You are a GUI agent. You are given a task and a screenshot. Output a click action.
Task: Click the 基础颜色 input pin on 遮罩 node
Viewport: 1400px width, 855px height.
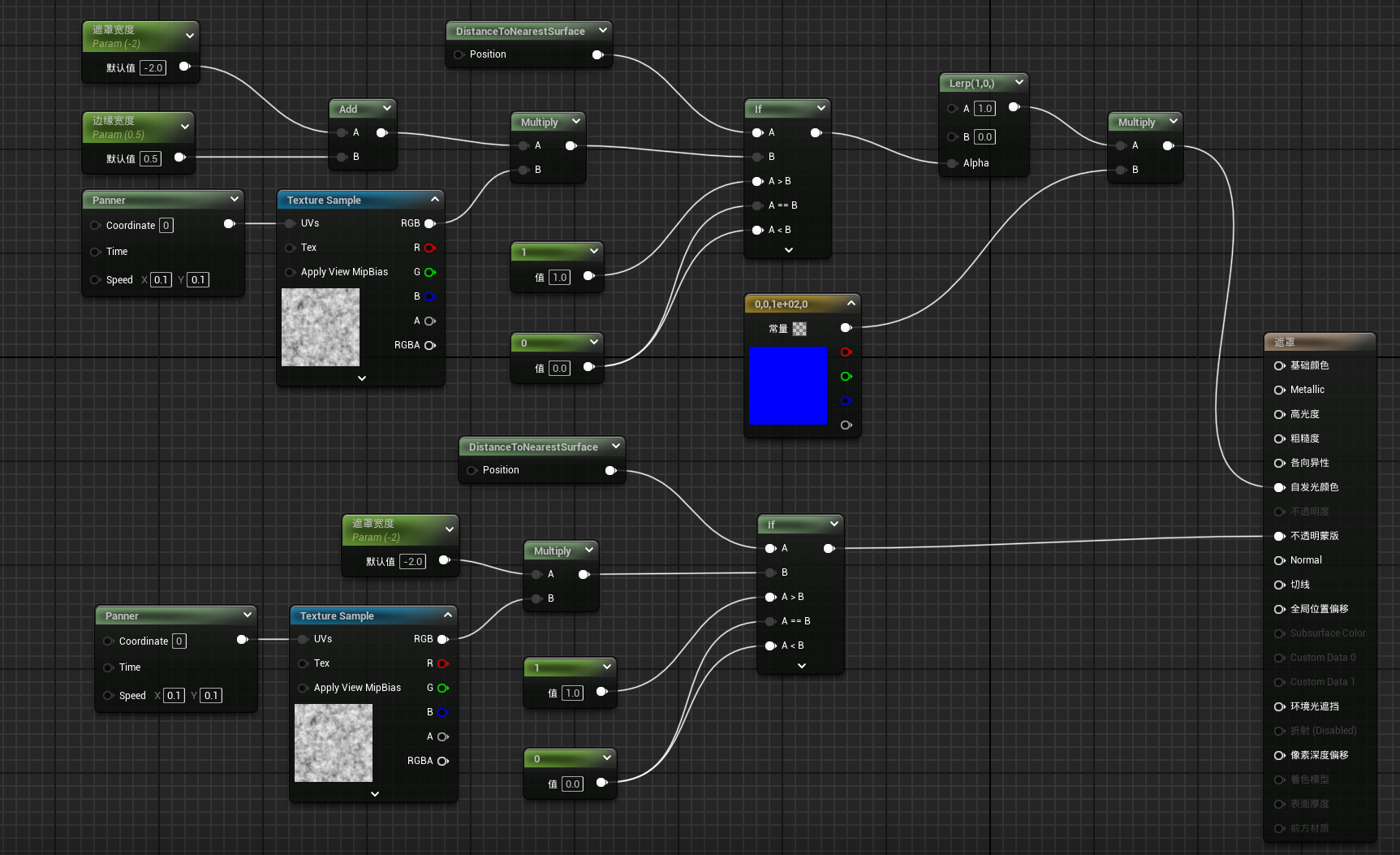(1280, 365)
